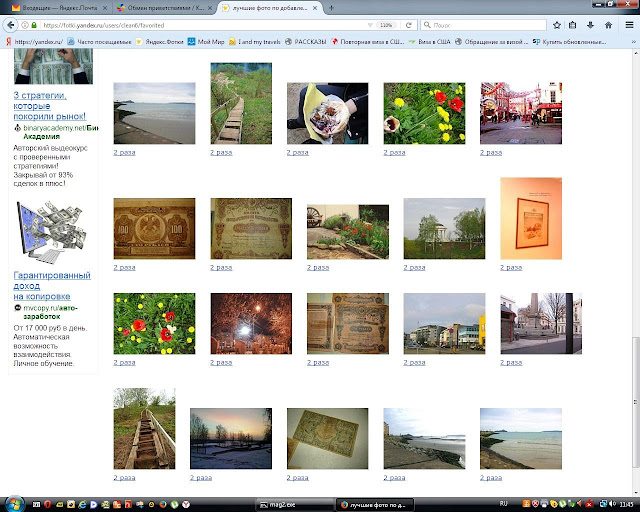The height and width of the screenshot is (512, 640).
Task: Select the лучшие фото по добавлению tab
Action: click(269, 8)
